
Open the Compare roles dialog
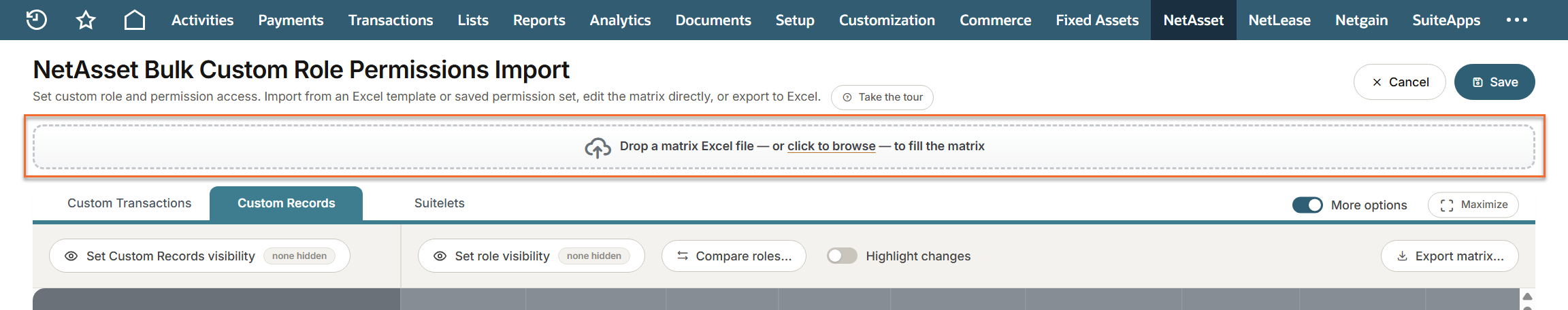[734, 256]
